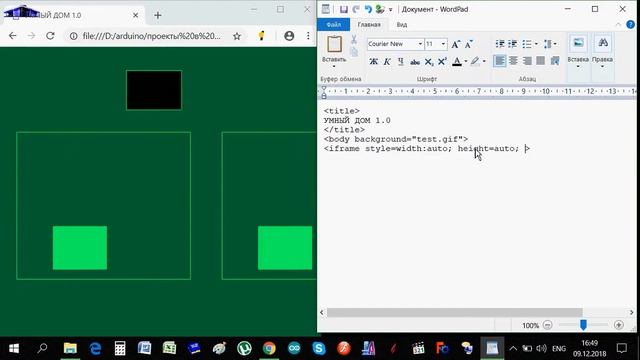Viewport: 640px width, 360px height.
Task: Close the УМНЫЙ ДОМ 1.0 tab
Action: 136,16
